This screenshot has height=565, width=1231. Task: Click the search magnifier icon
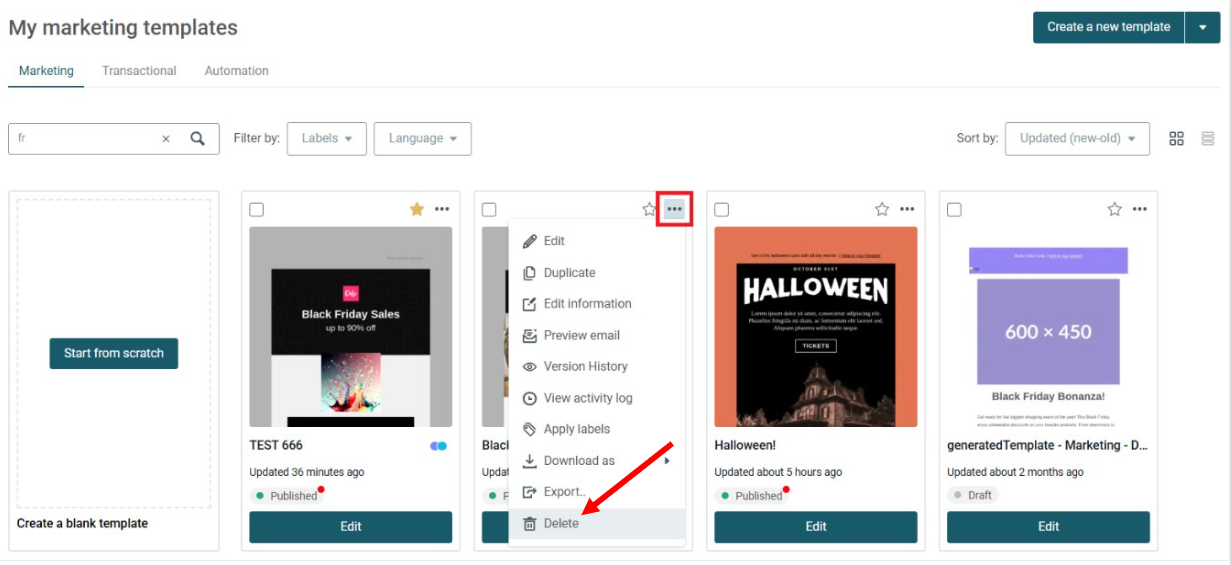click(198, 139)
